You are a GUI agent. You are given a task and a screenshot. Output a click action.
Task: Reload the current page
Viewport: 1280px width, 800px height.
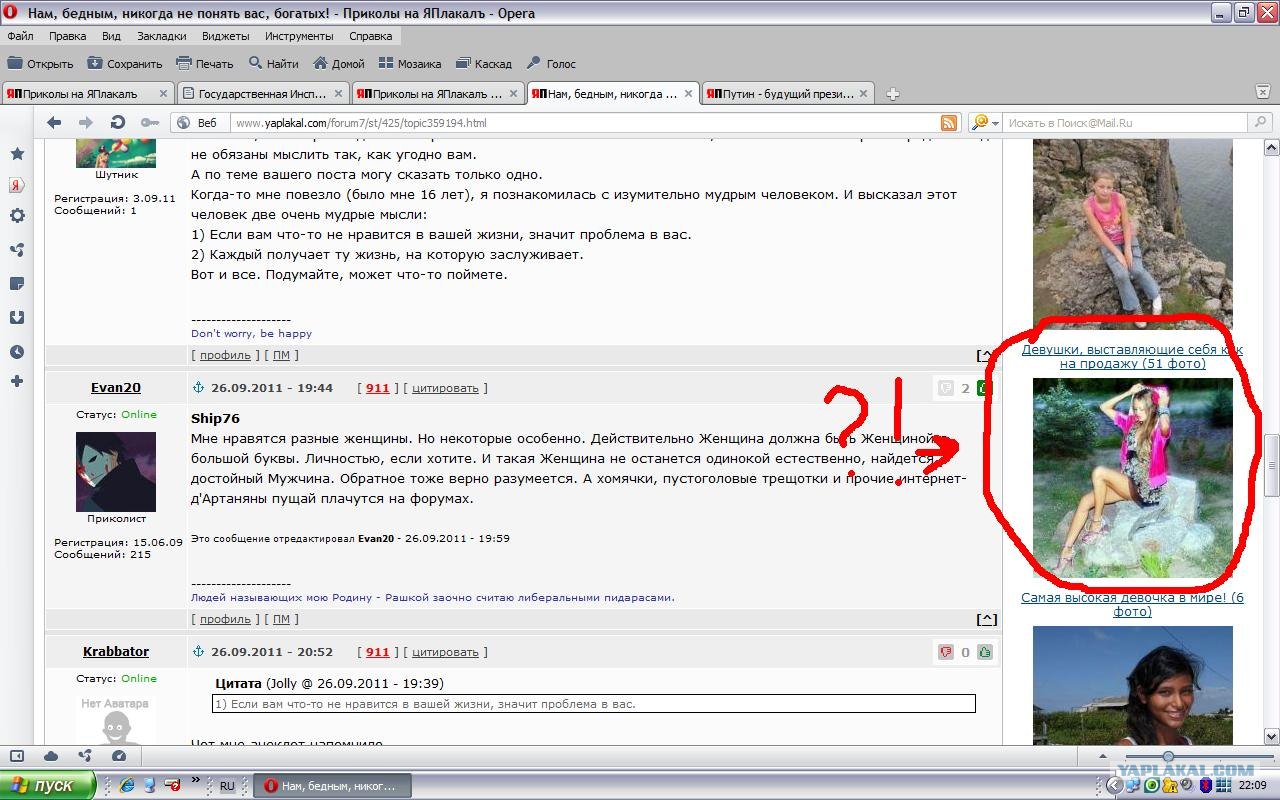coord(118,123)
